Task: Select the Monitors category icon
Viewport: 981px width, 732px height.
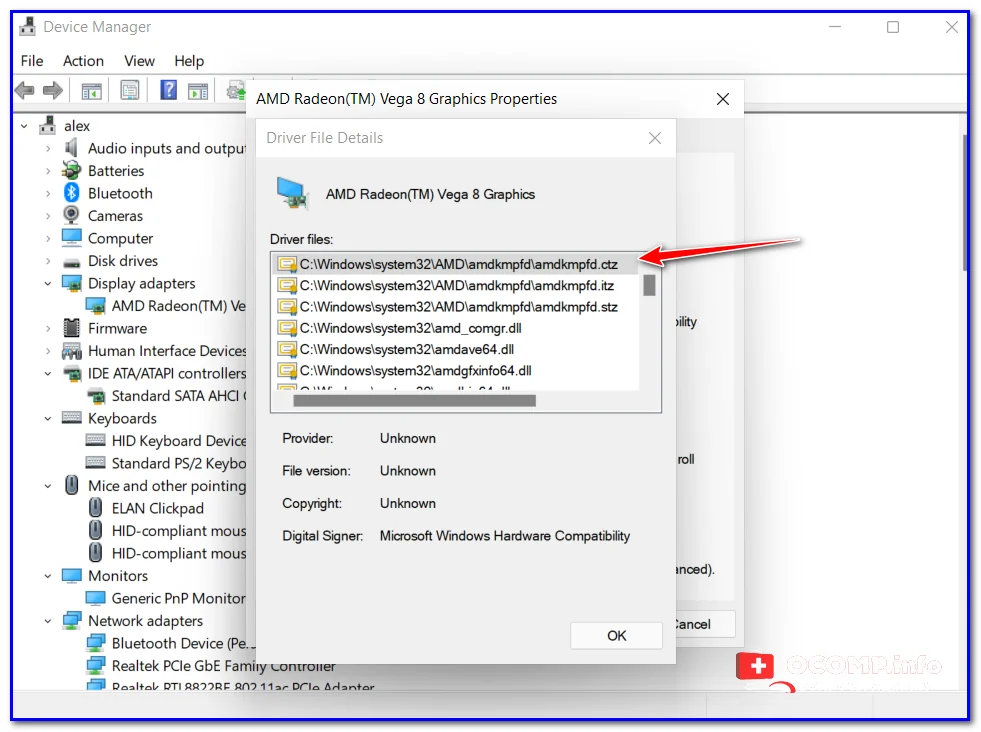Action: [x=71, y=575]
